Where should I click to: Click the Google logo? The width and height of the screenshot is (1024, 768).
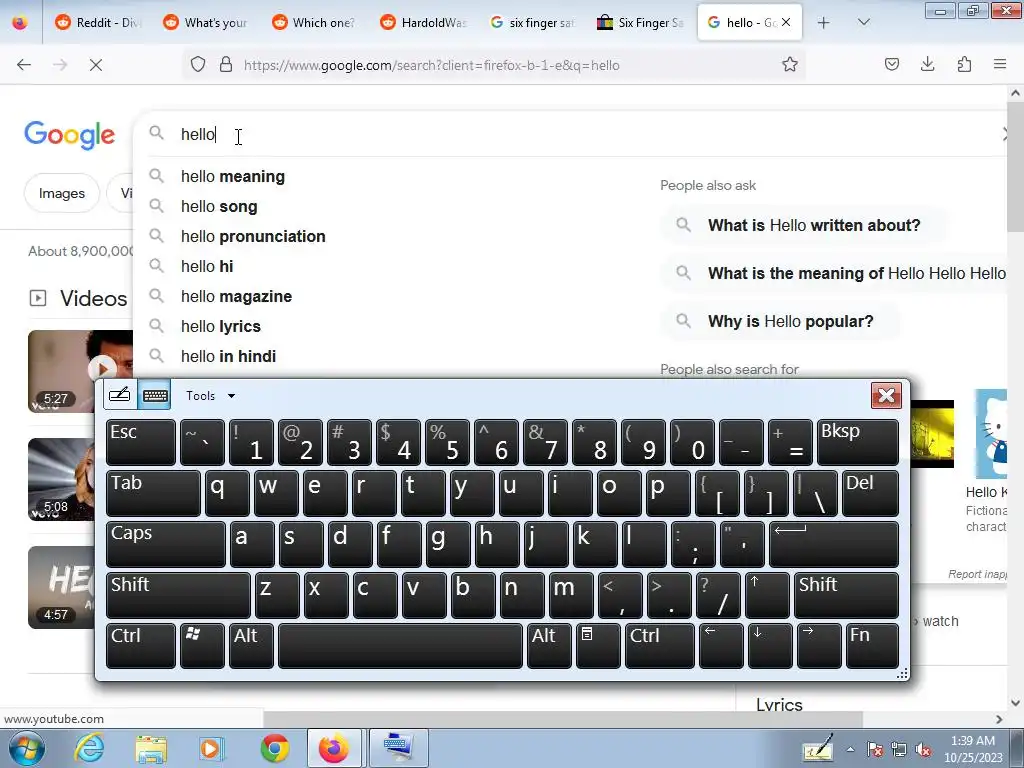coord(69,135)
